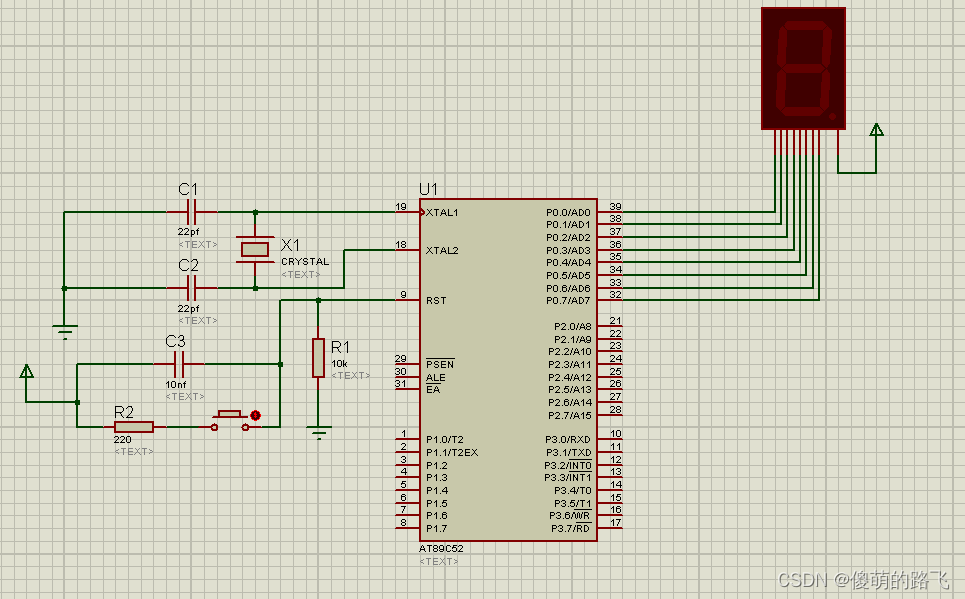Screen dimensions: 965x599
Task: Click the seven-segment display component
Action: coord(803,68)
